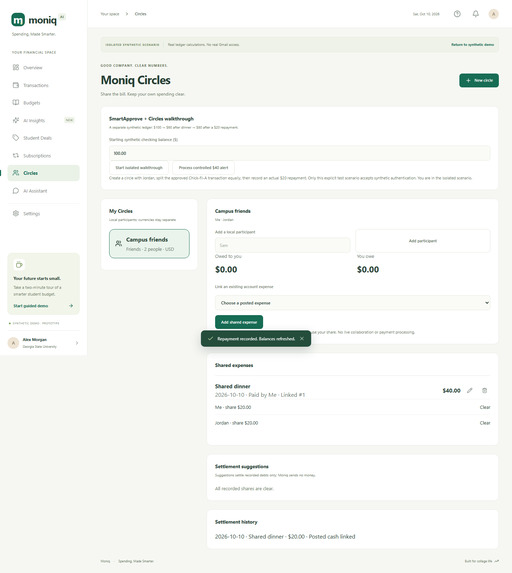Open AI Insights section

tap(44, 120)
